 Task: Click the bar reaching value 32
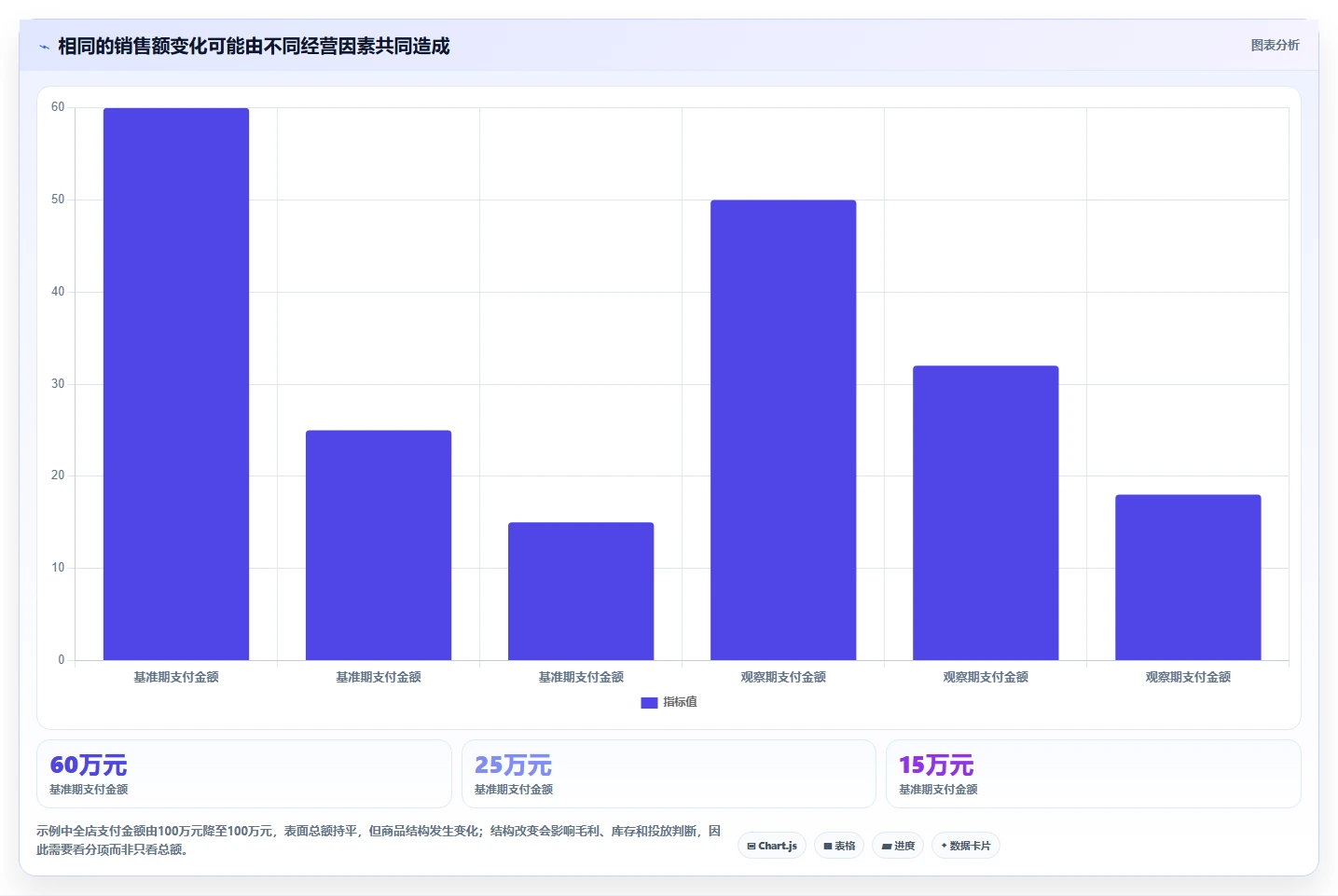tap(986, 513)
